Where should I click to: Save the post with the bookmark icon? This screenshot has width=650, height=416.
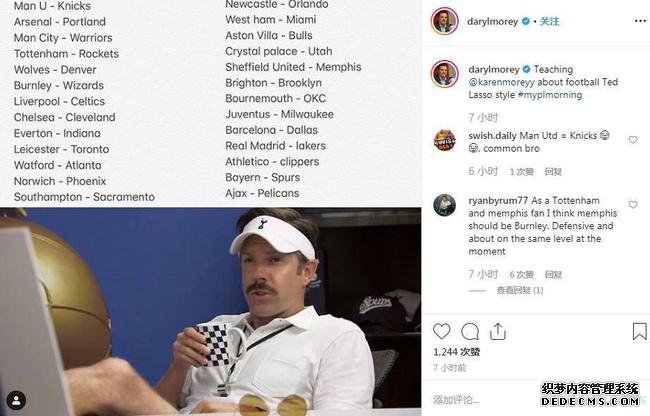[x=639, y=331]
